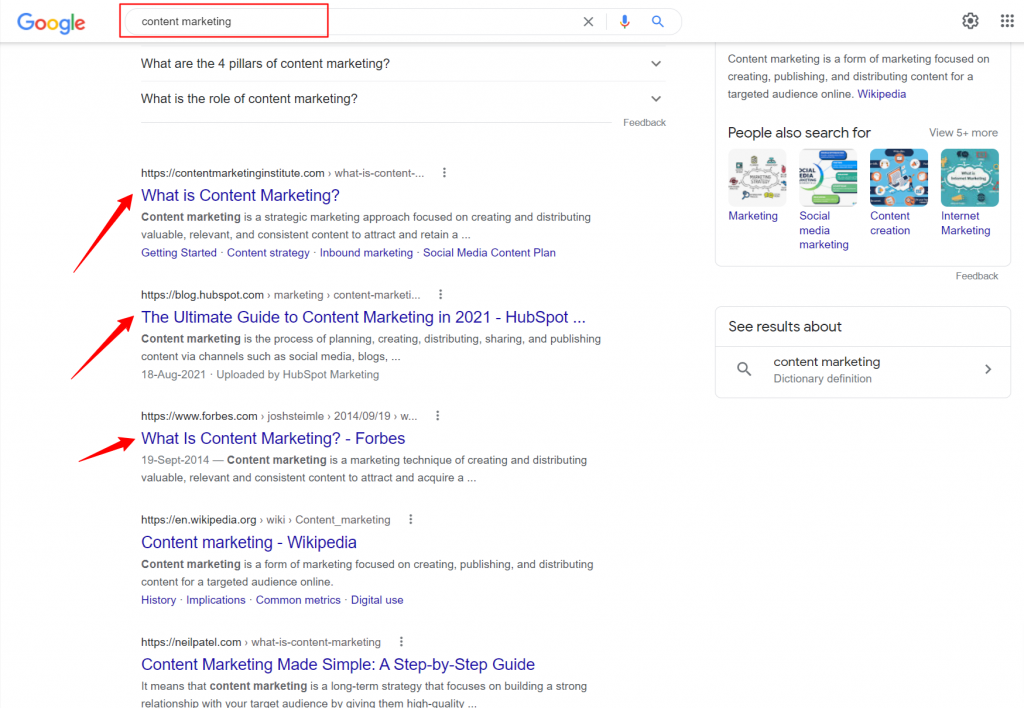1024x708 pixels.
Task: Open the content marketing dictionary definition arrow
Action: (x=988, y=369)
